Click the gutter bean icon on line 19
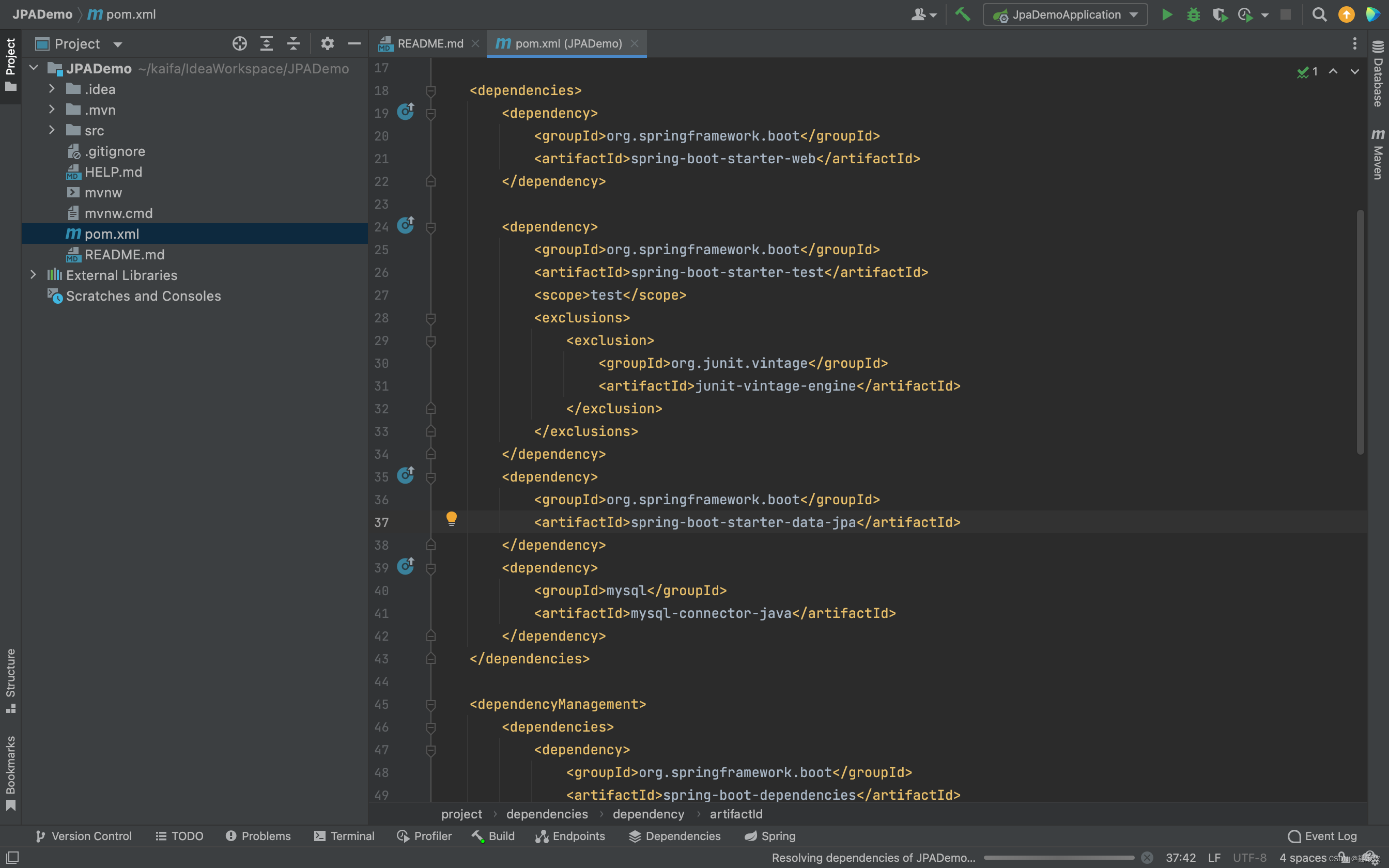 click(x=406, y=111)
